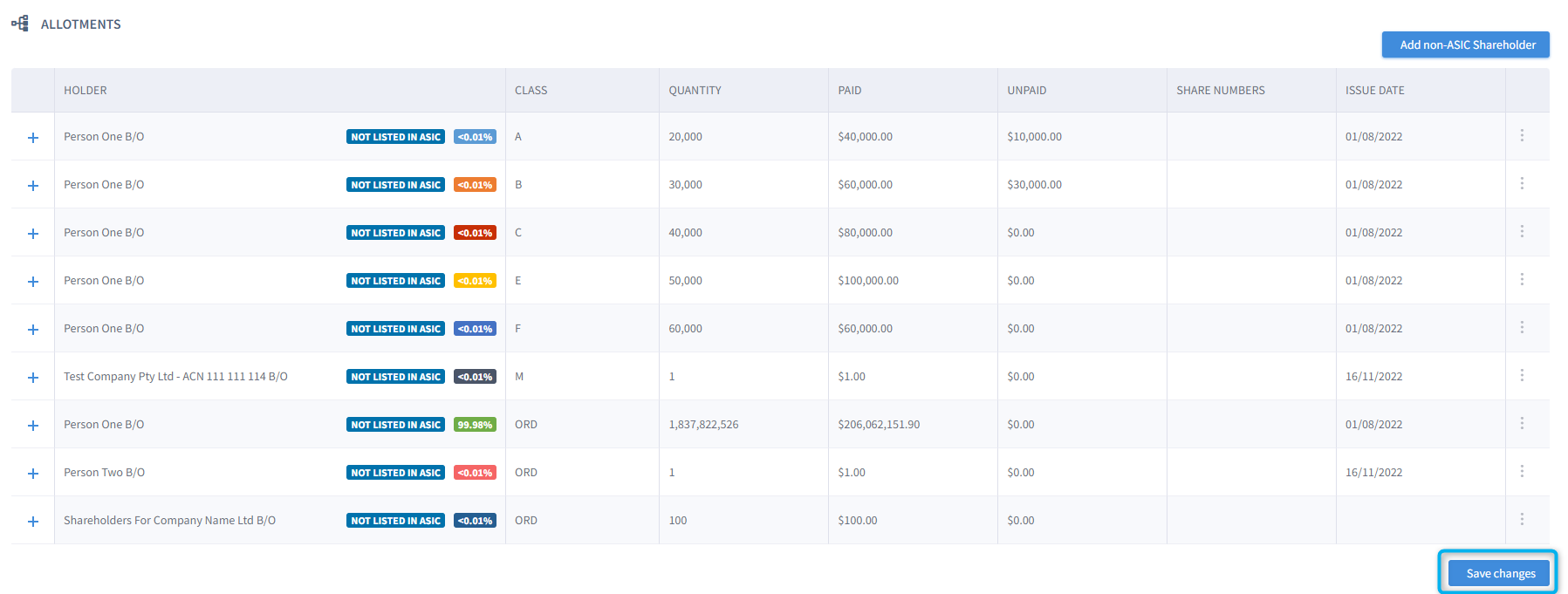Open options menu for 99.98% ORD row

coord(1522,424)
